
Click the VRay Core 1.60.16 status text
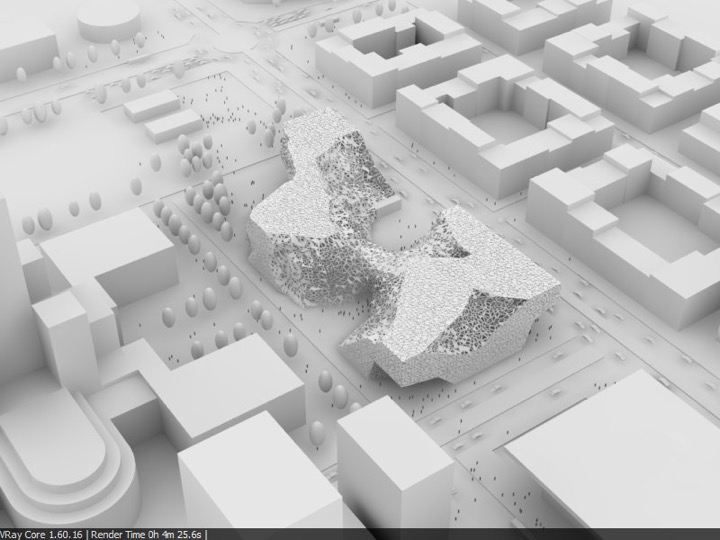42,534
